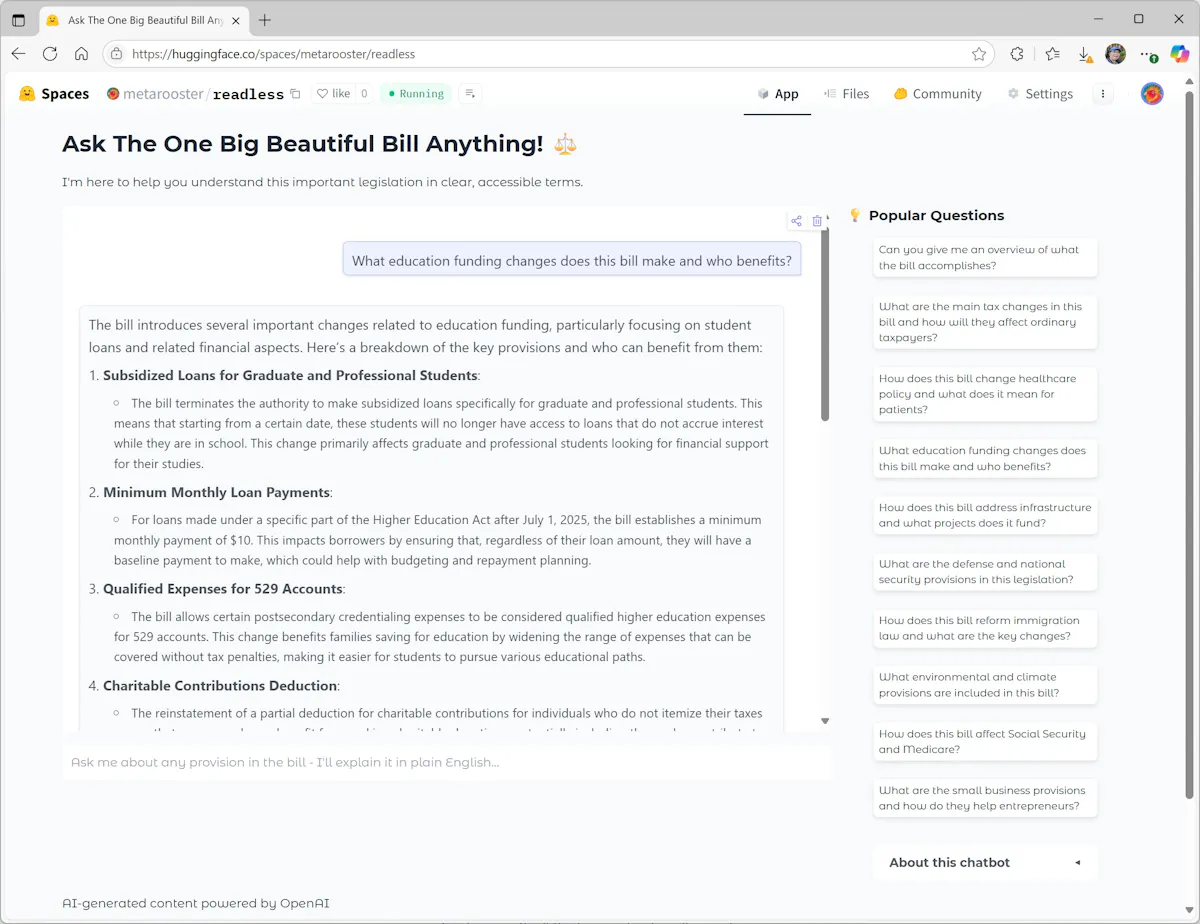
Task: Open the space Settings tab
Action: coord(1039,94)
